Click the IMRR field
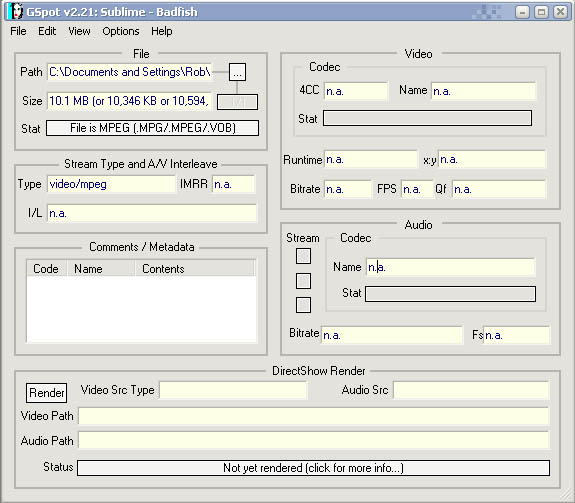 233,184
